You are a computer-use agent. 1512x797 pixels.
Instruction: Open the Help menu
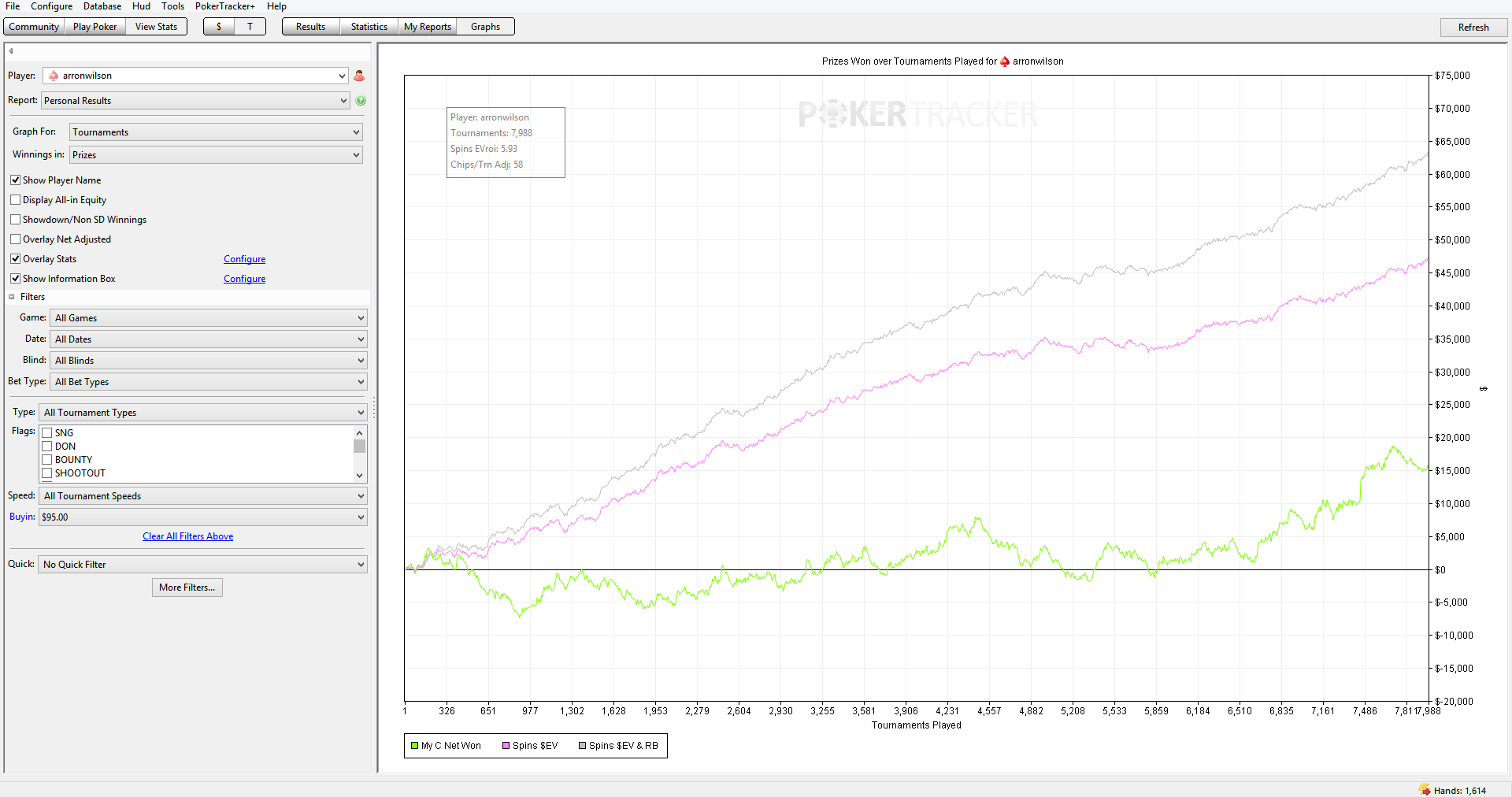(x=276, y=6)
